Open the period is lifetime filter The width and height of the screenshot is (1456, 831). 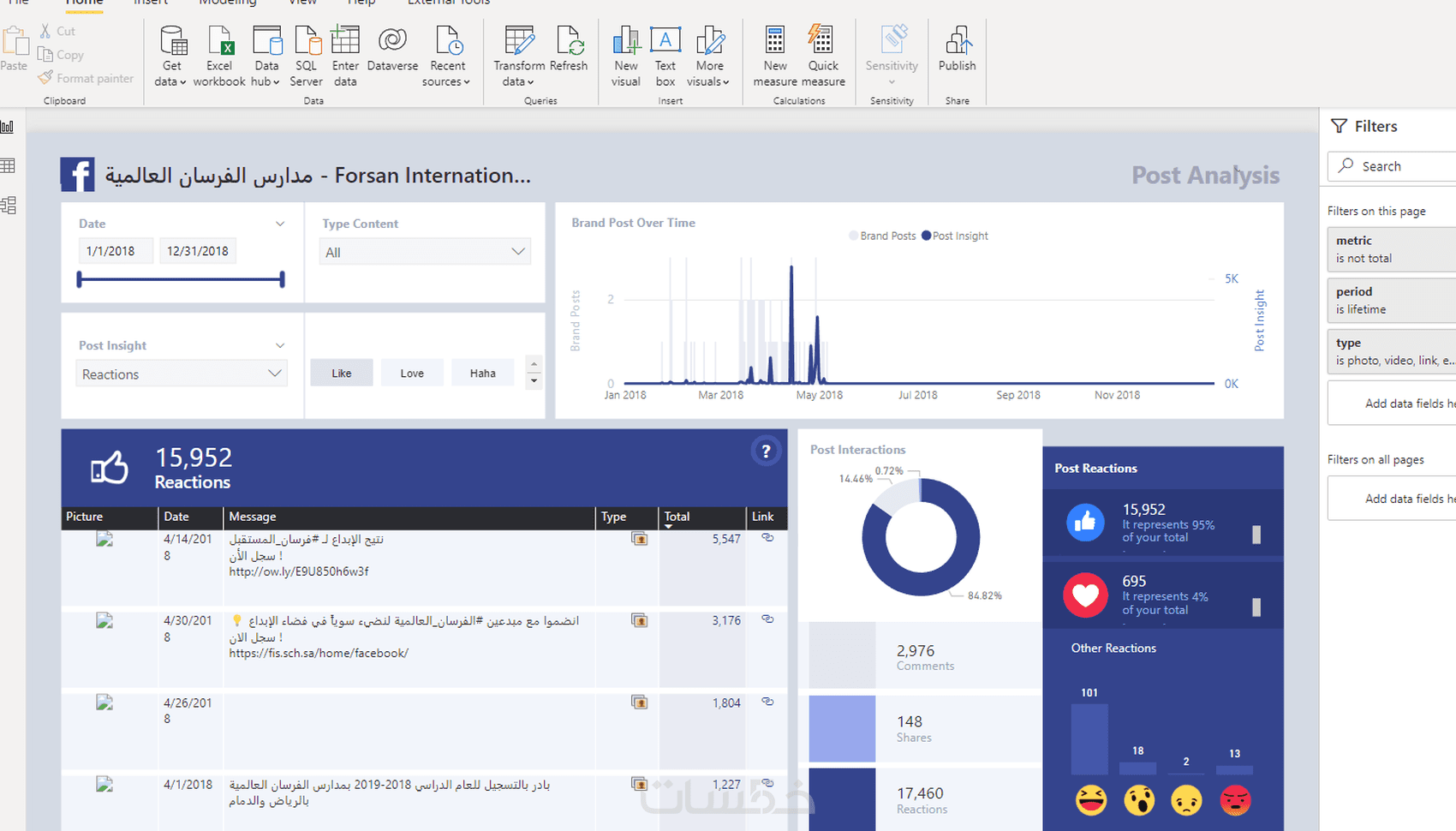[1391, 300]
